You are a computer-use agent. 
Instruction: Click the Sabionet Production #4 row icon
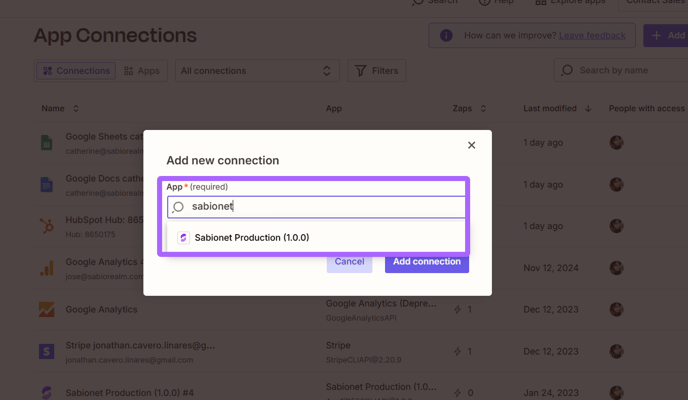point(47,393)
